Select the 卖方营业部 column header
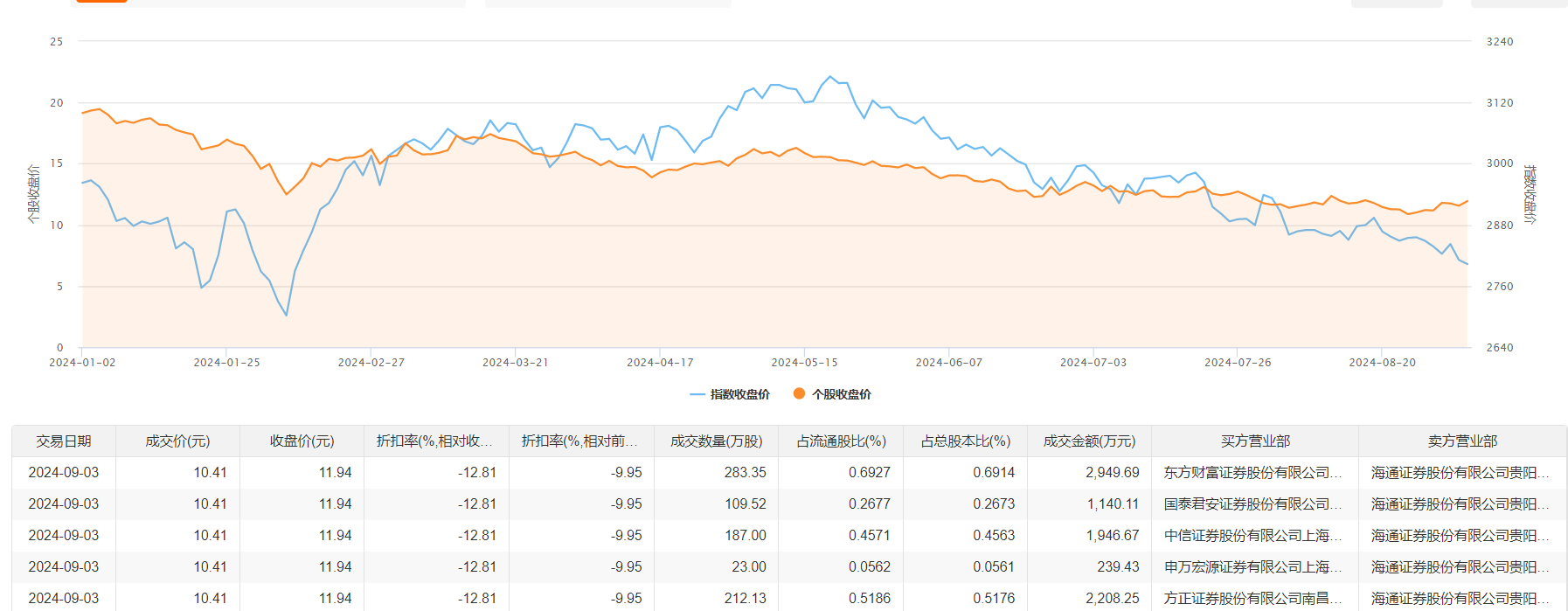This screenshot has width=1568, height=611. [x=1462, y=441]
